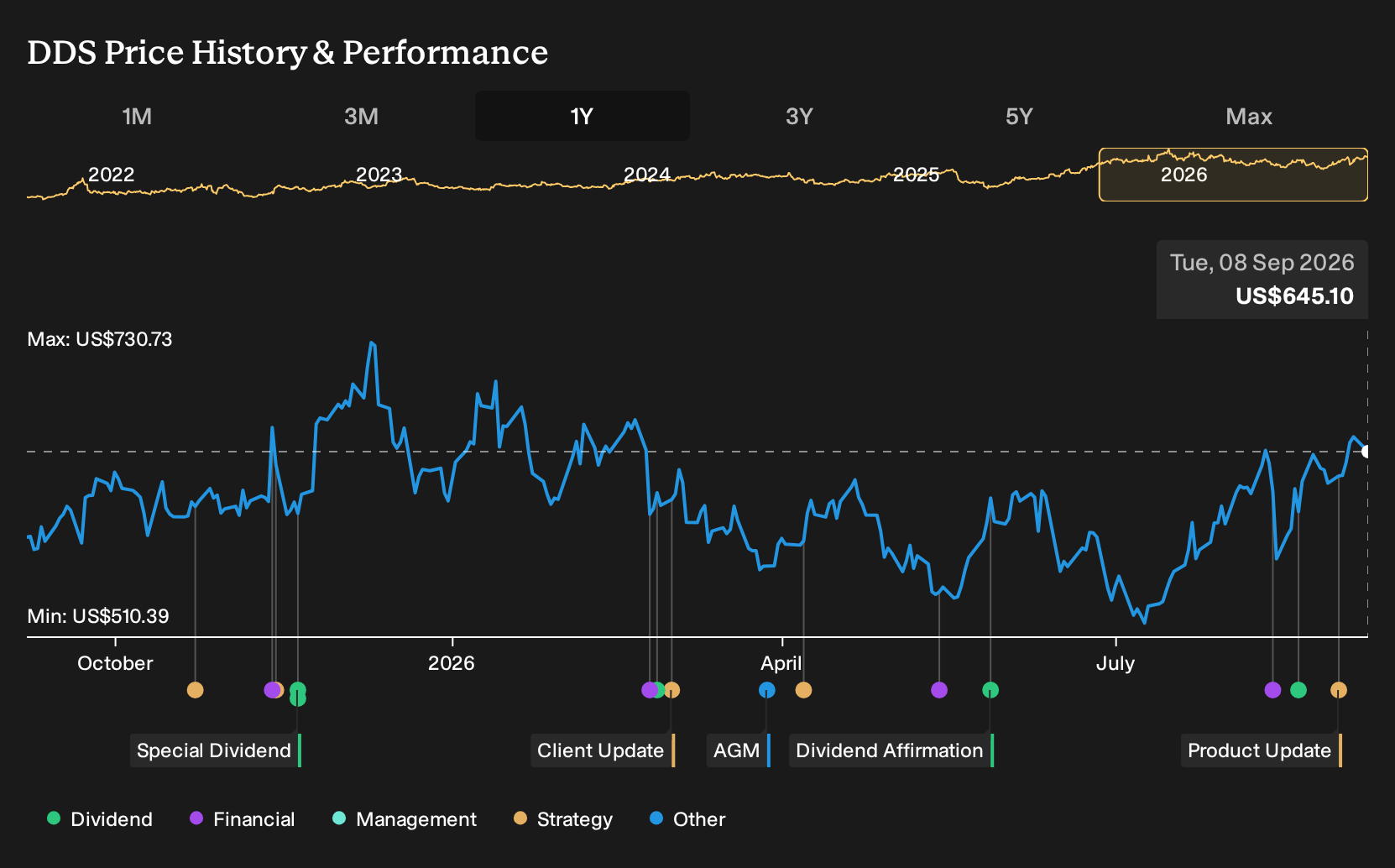Select the Dividend Affirmation green event dot
Screen dimensions: 1395x868
tap(990, 690)
